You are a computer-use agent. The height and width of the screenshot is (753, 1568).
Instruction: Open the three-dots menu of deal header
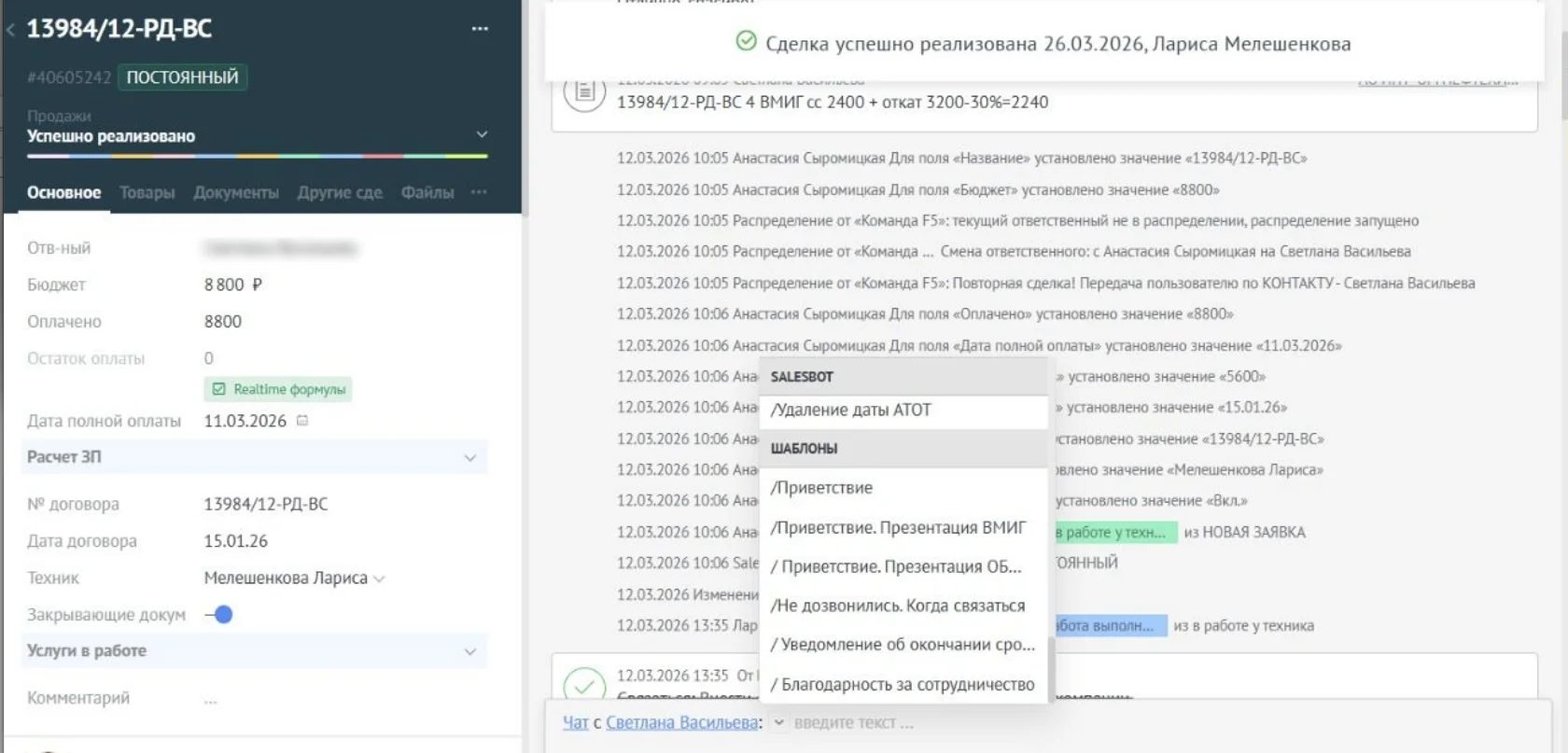tap(480, 29)
